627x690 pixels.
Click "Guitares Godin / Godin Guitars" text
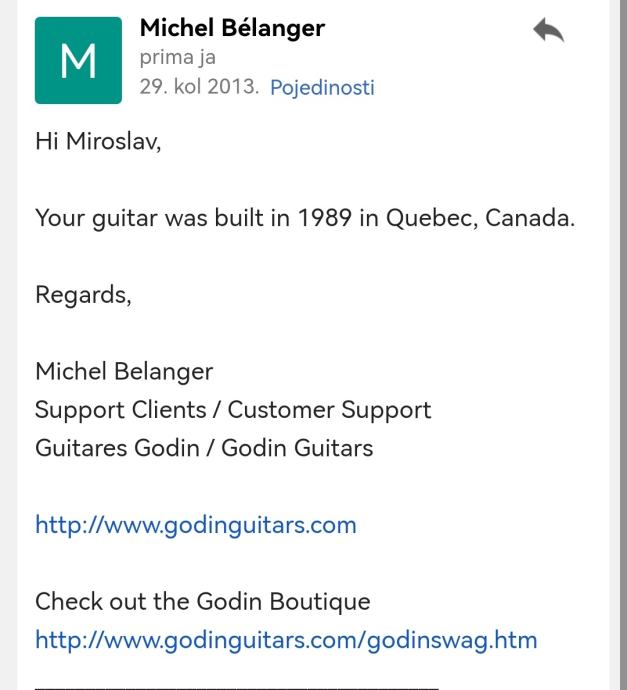pos(204,448)
